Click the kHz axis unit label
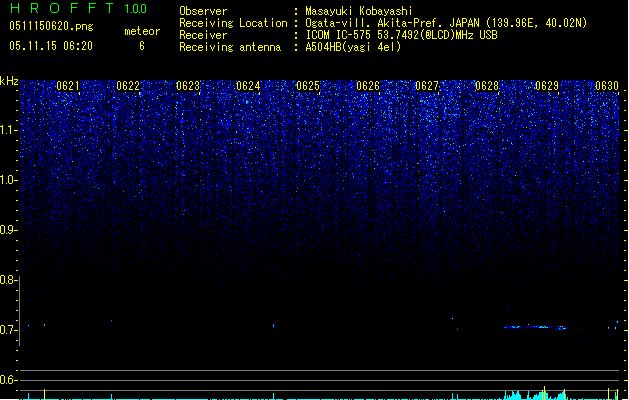 [9, 81]
